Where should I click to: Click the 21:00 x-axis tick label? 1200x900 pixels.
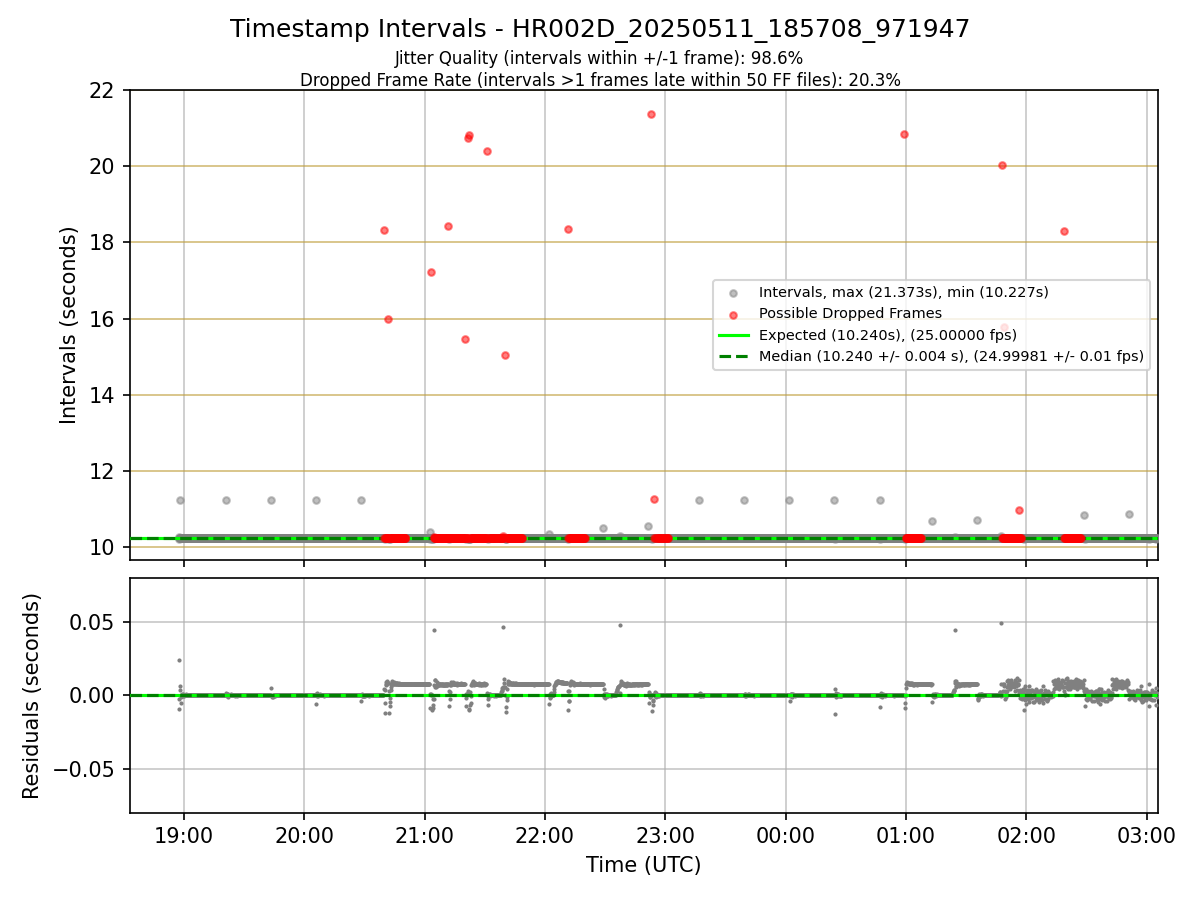point(424,834)
